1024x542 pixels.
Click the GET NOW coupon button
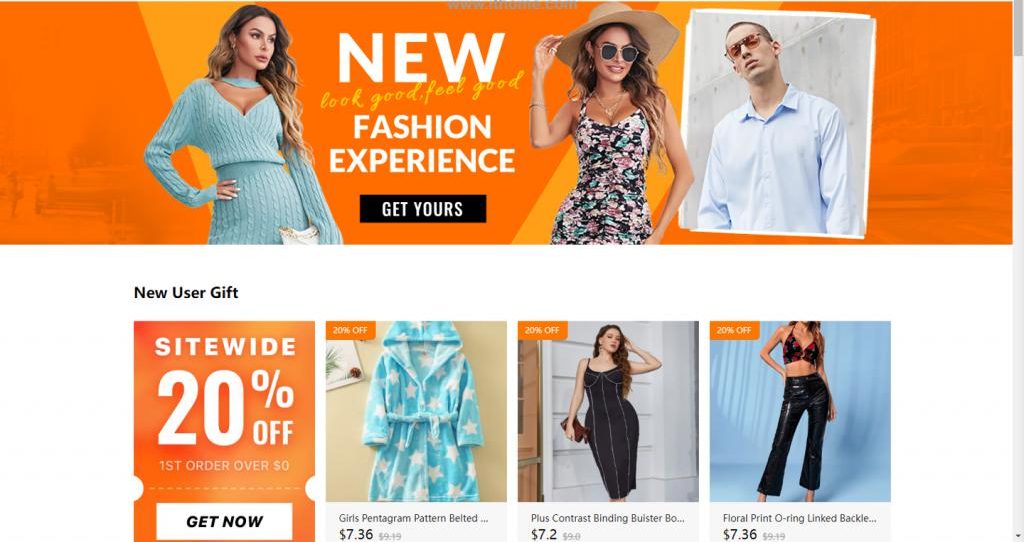click(x=224, y=521)
